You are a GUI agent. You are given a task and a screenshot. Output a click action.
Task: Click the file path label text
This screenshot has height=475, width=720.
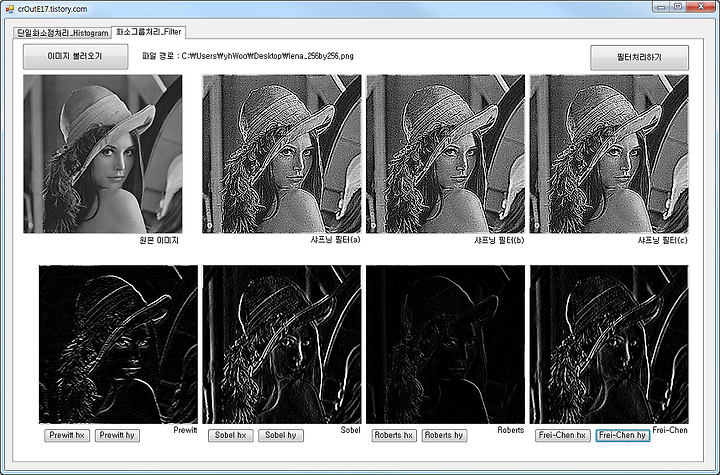(248, 56)
